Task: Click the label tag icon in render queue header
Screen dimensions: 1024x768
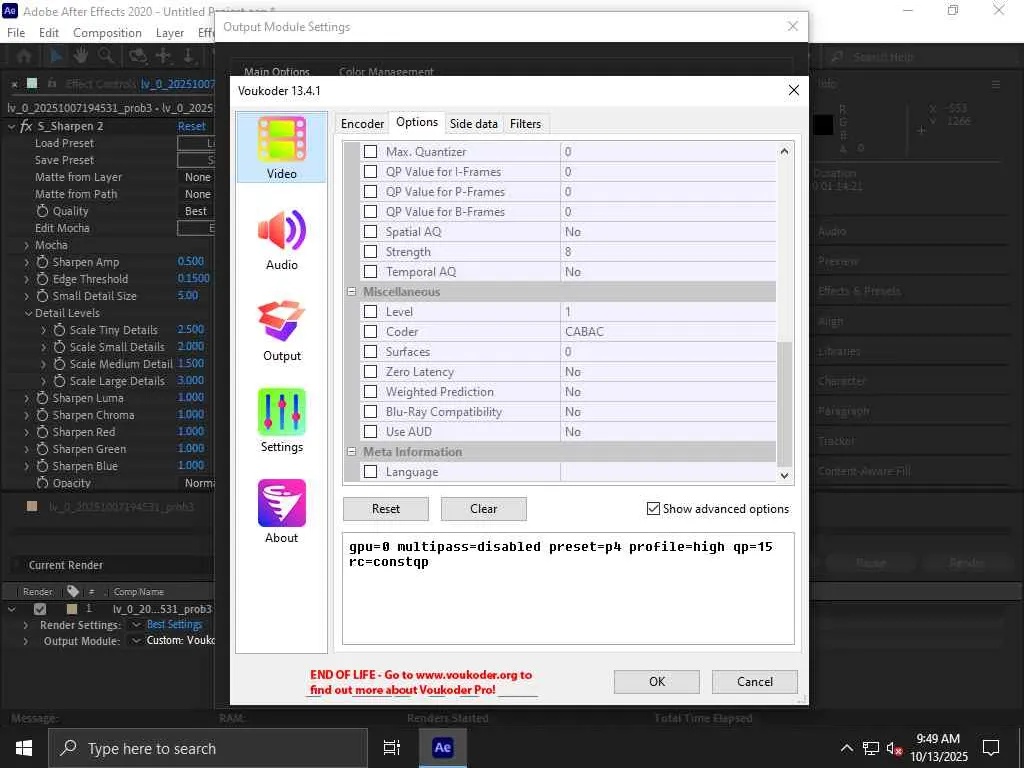Action: click(x=72, y=591)
